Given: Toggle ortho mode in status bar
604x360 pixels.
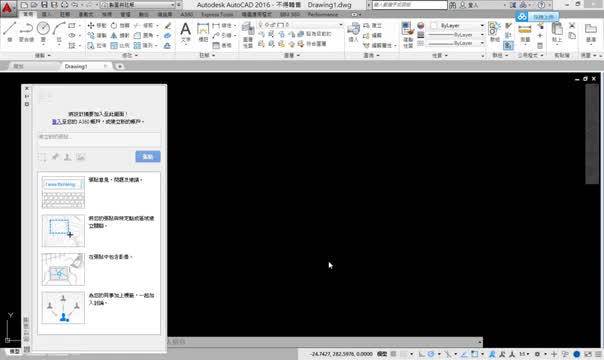Looking at the screenshot, I should coord(422,354).
